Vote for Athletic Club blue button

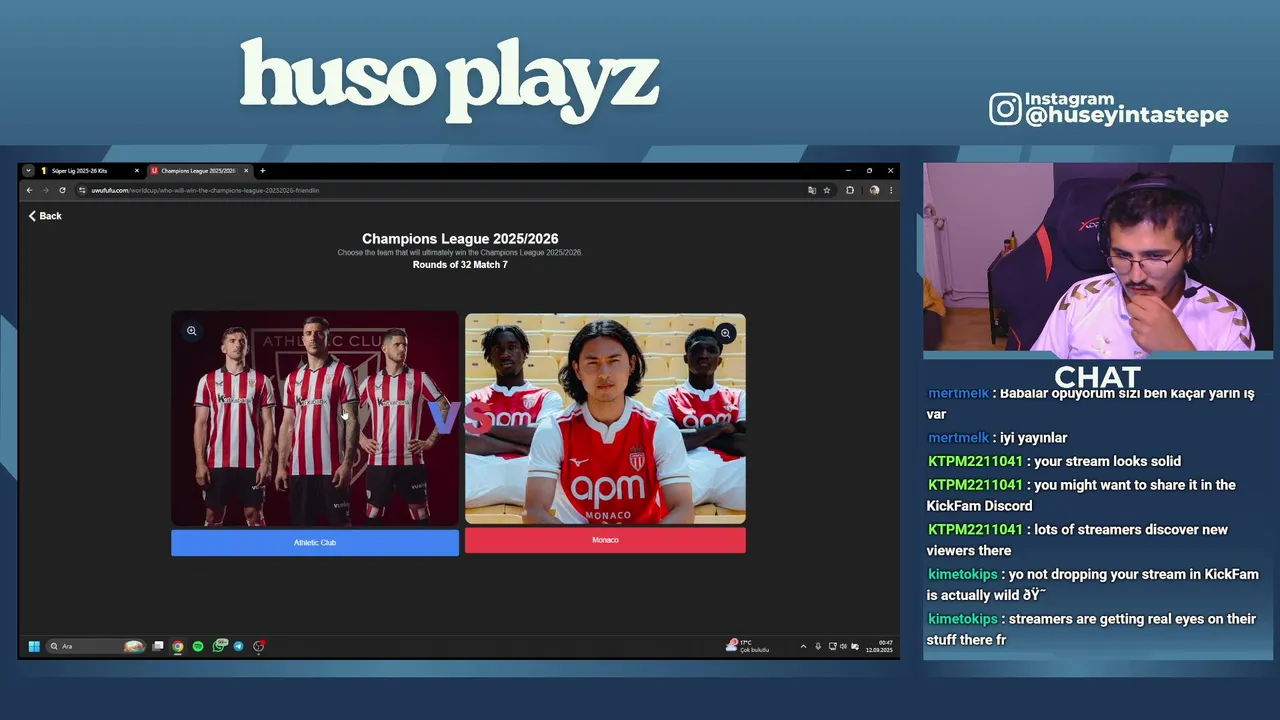pos(315,543)
